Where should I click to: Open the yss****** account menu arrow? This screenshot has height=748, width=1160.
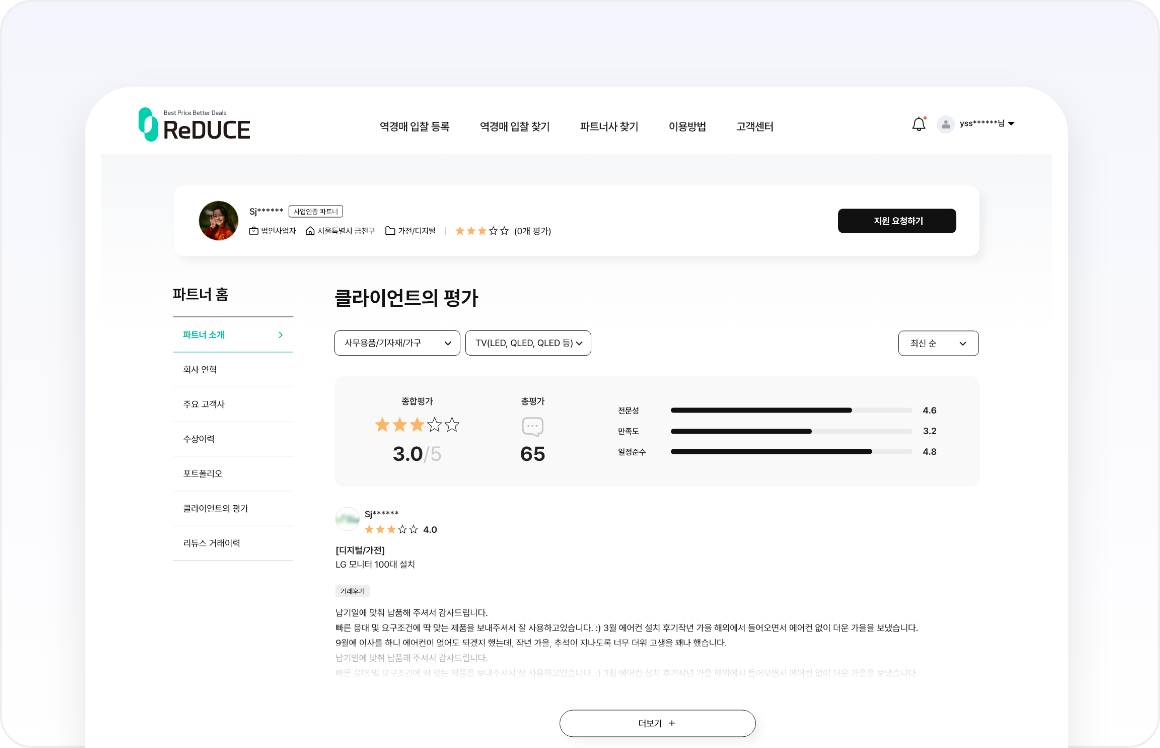pos(1011,124)
